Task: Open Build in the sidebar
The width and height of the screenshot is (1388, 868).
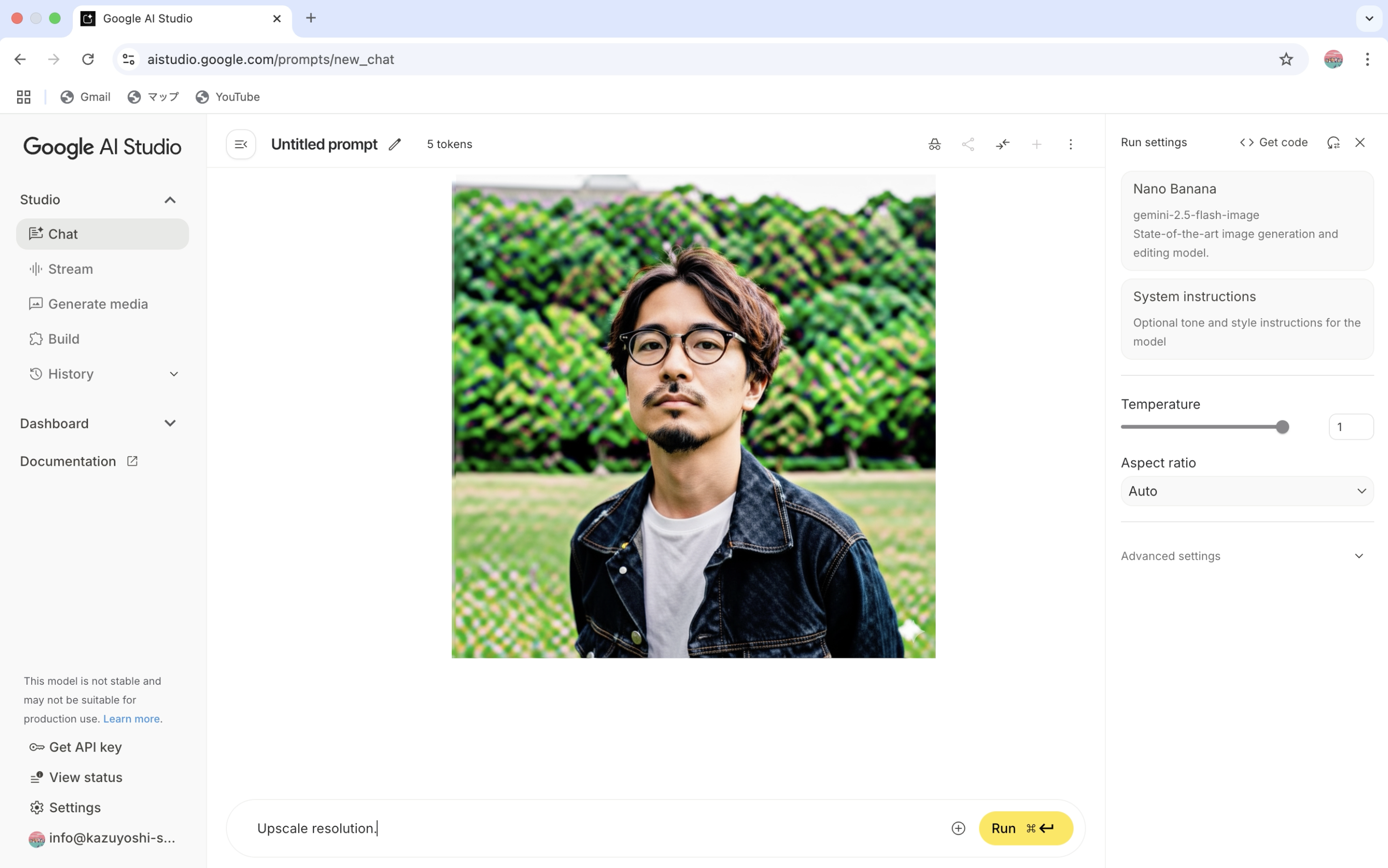Action: click(x=102, y=339)
